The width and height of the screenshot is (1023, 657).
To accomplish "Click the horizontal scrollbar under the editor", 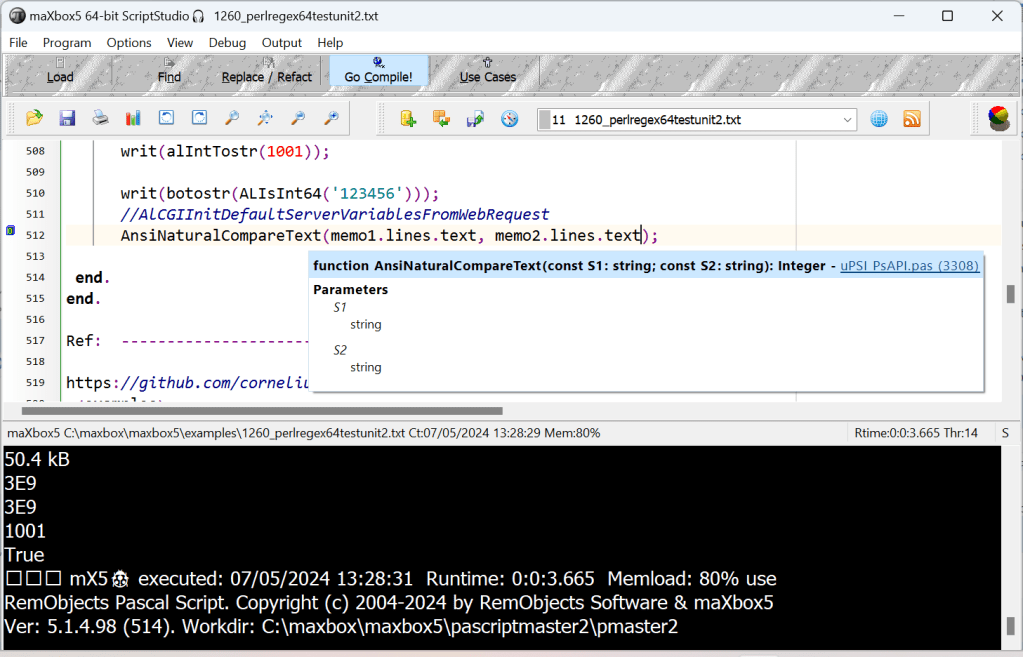I will pyautogui.click(x=262, y=410).
